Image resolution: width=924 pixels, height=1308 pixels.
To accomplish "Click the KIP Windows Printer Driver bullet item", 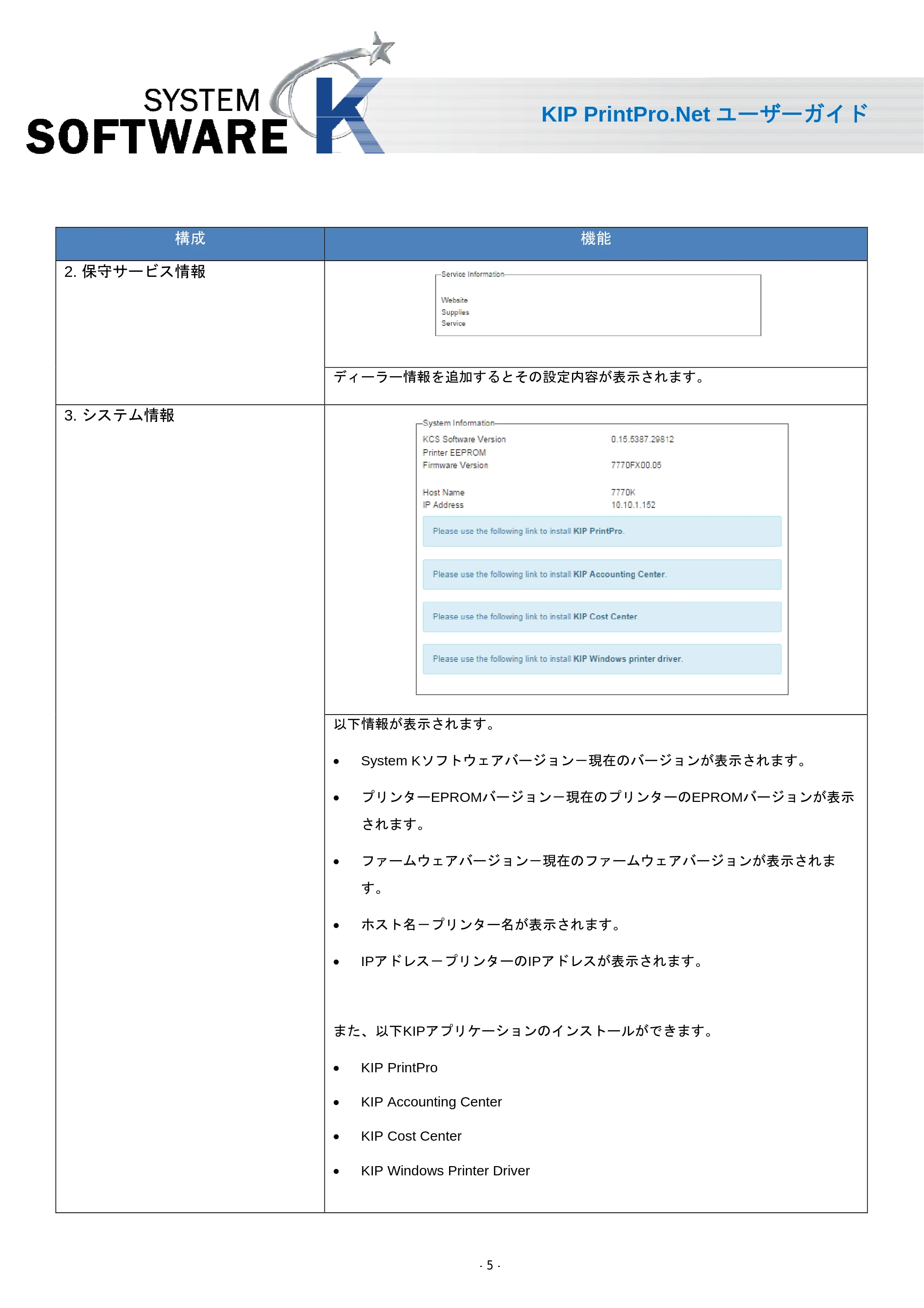I will click(x=445, y=1171).
